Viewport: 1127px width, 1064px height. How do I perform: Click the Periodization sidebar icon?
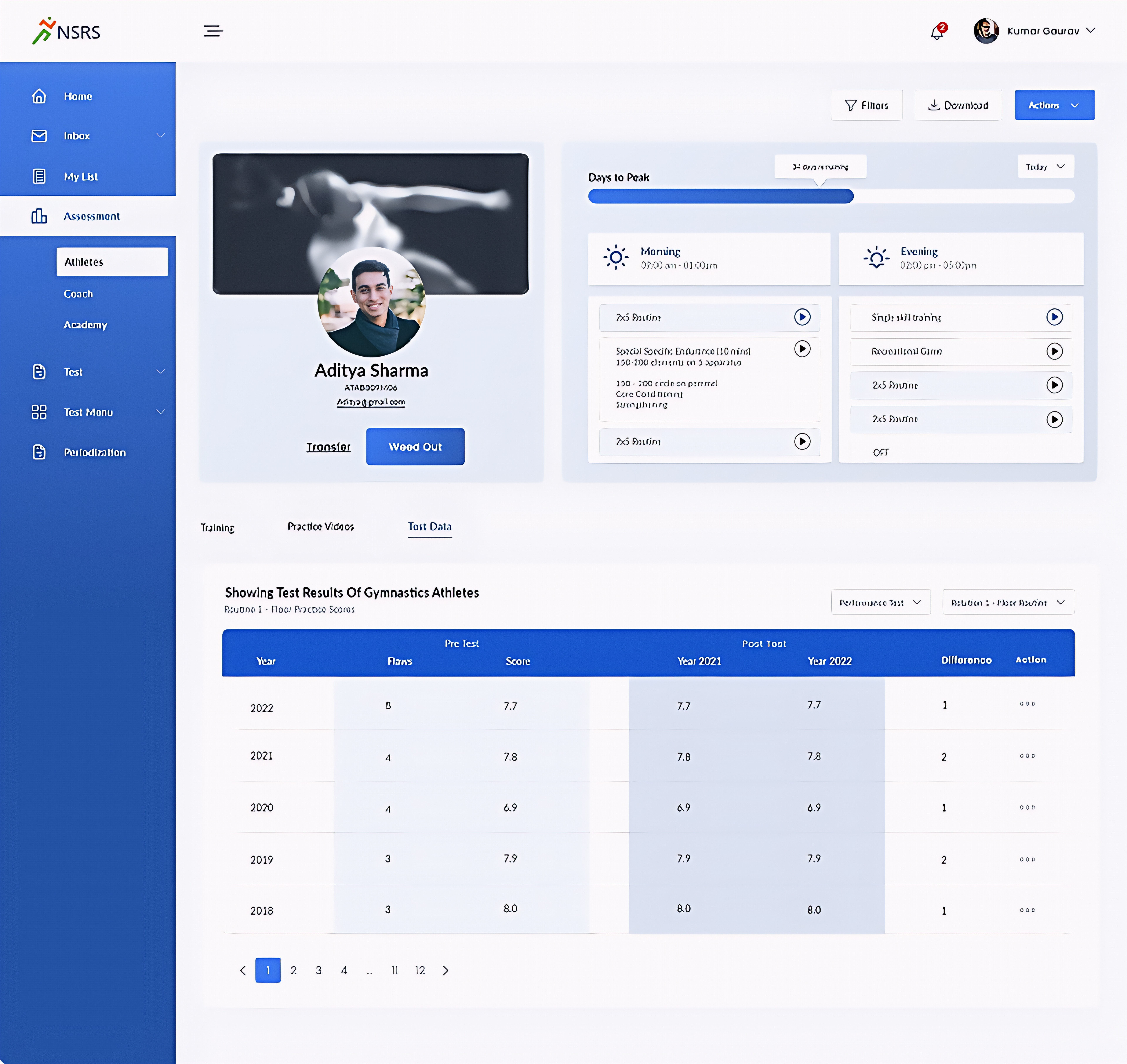[x=39, y=452]
